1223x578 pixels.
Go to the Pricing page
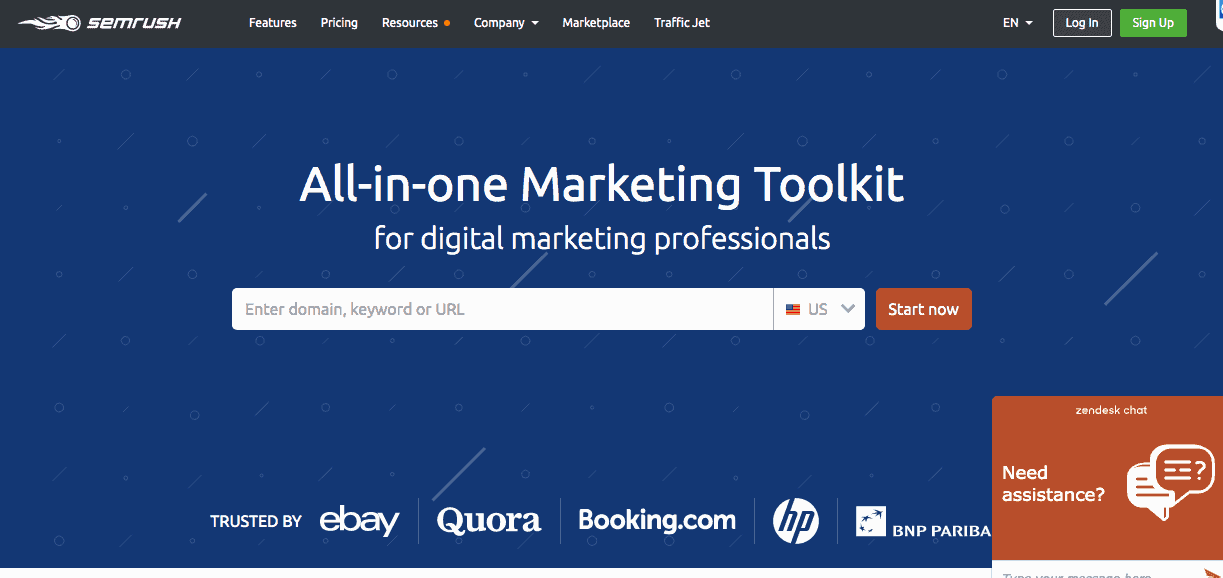point(339,22)
